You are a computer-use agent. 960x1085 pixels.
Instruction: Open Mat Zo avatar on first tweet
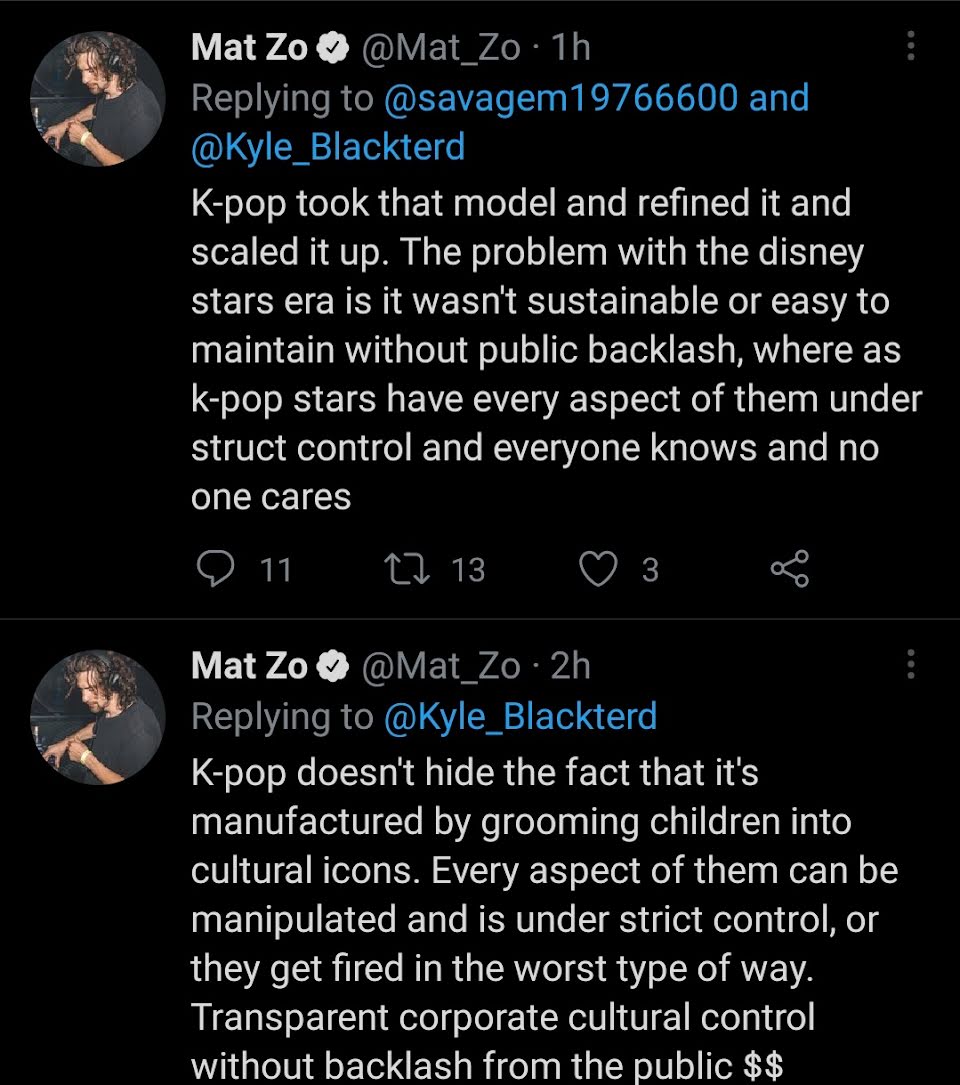98,99
